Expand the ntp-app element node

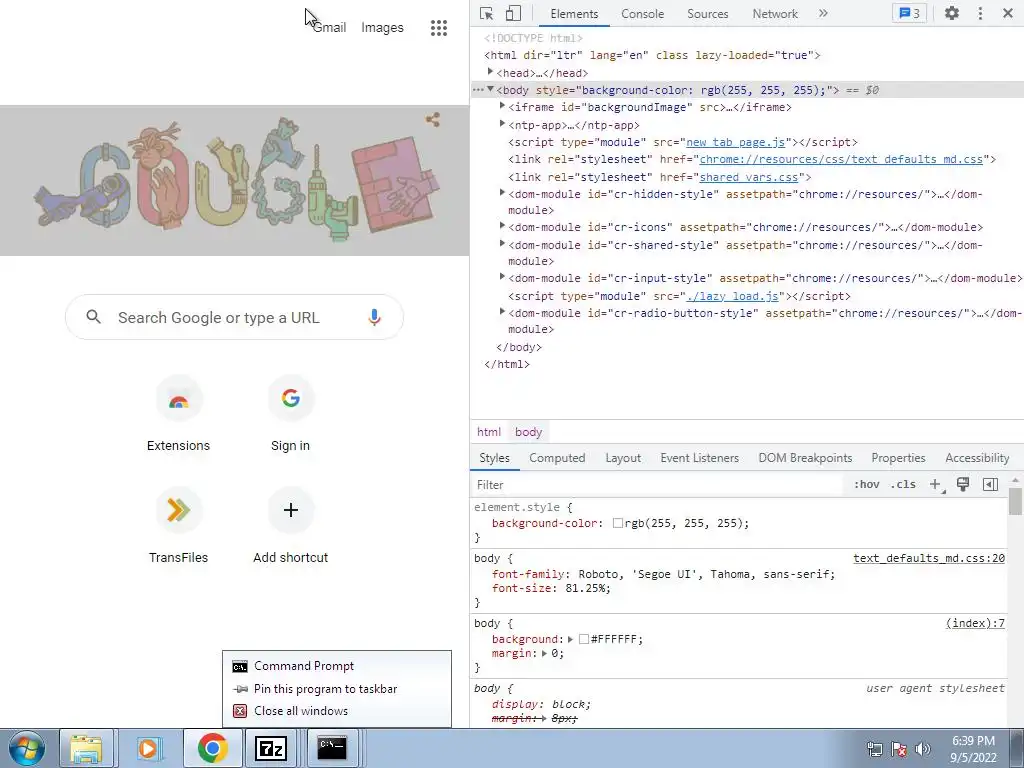(502, 123)
